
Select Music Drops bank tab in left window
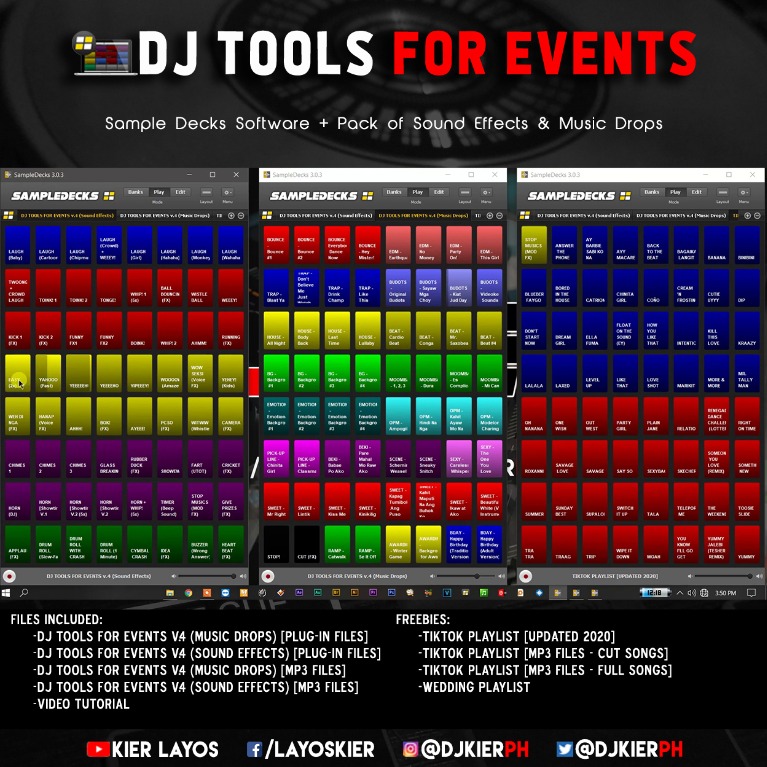(x=165, y=215)
